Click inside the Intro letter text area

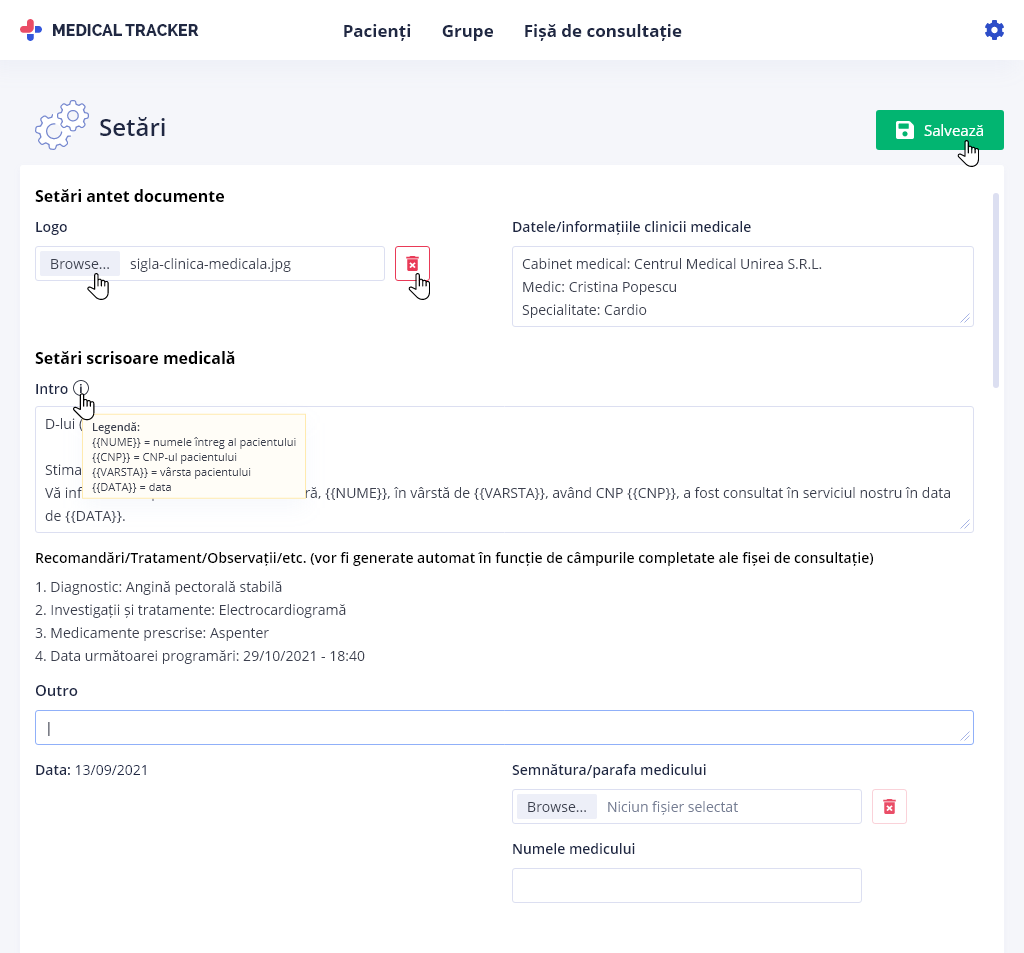click(504, 469)
